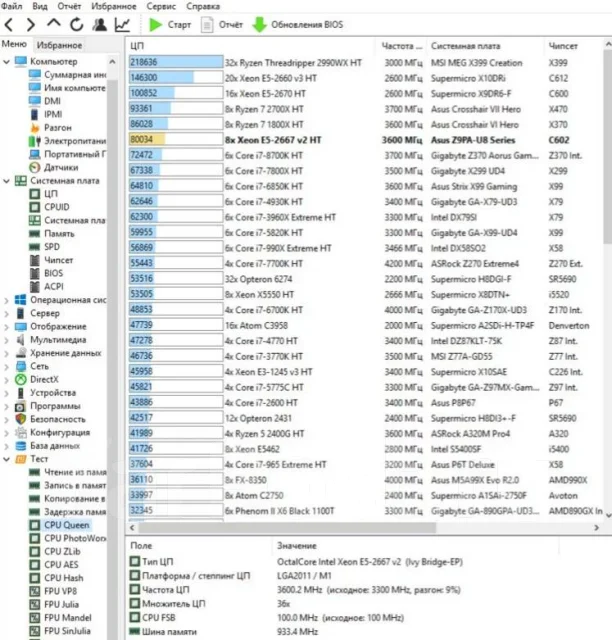The height and width of the screenshot is (640, 612).
Task: Start benchmark with Старт button
Action: click(169, 25)
